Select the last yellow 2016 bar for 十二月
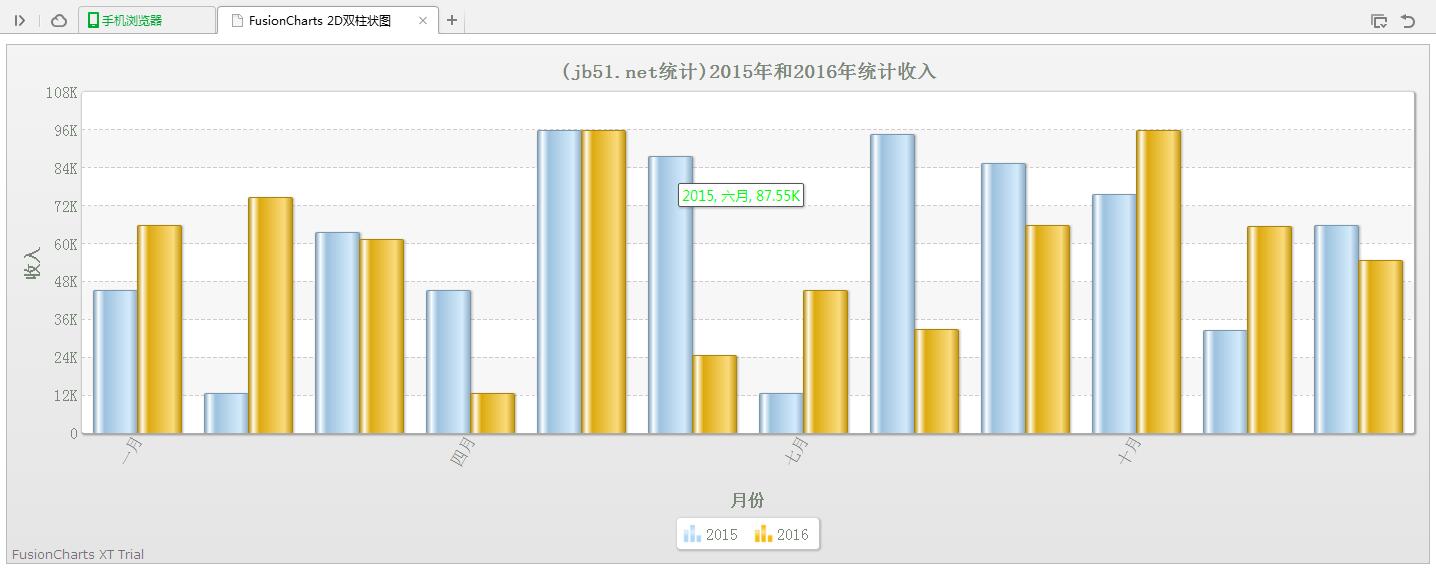Screen dimensions: 1436x573 tap(1380, 346)
